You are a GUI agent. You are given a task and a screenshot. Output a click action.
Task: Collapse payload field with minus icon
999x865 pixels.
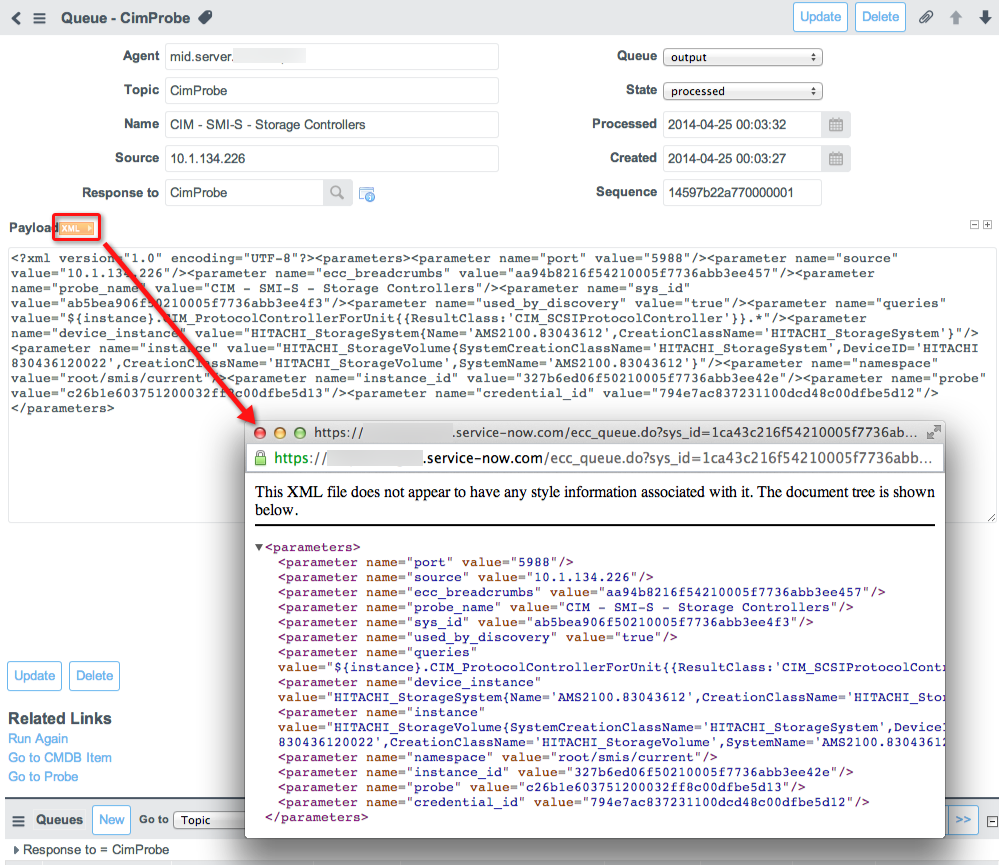click(974, 224)
